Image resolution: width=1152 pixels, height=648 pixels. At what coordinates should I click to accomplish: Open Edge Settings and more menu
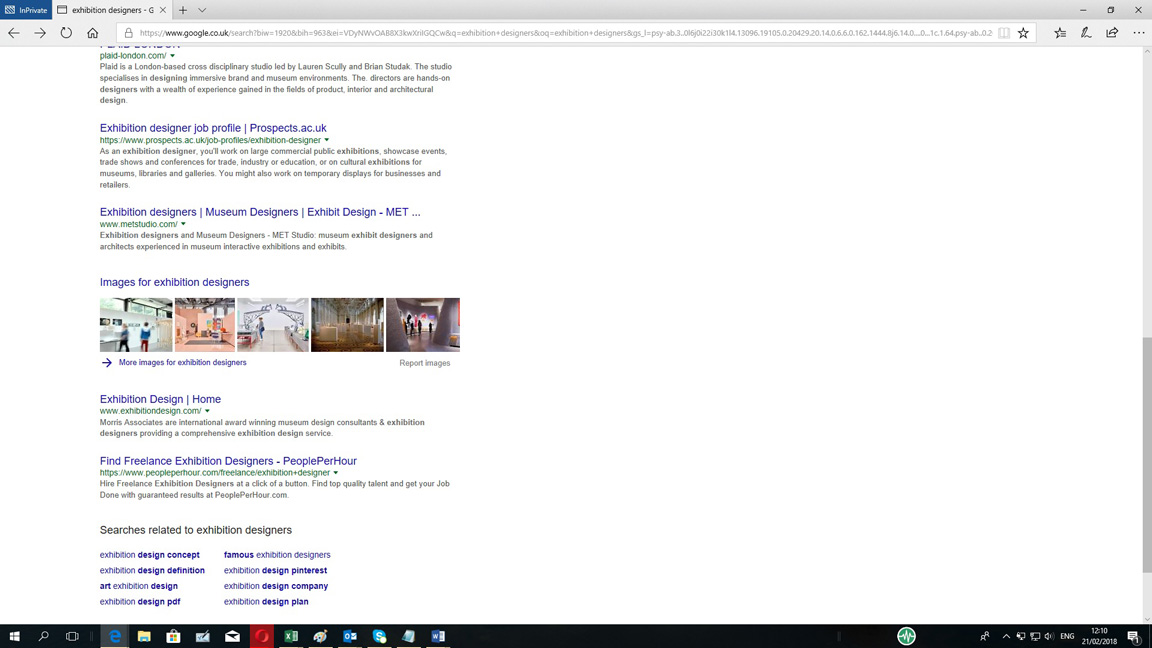1138,33
